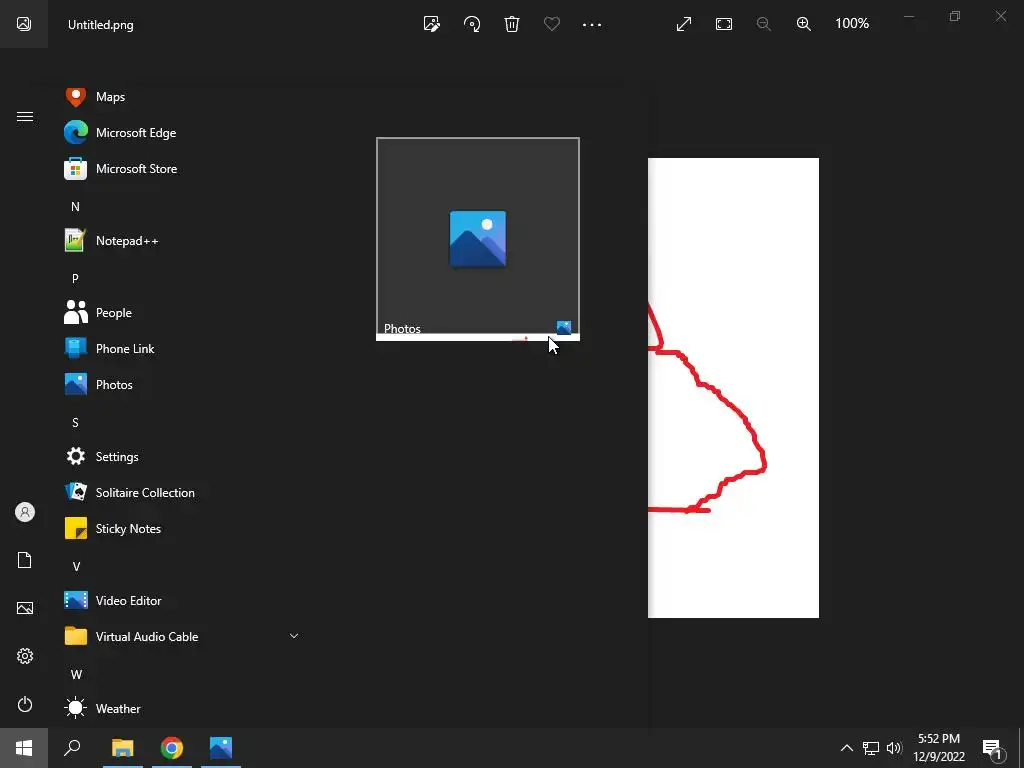Click the red drawing image in Photos viewer
This screenshot has width=1024, height=768.
coord(733,387)
